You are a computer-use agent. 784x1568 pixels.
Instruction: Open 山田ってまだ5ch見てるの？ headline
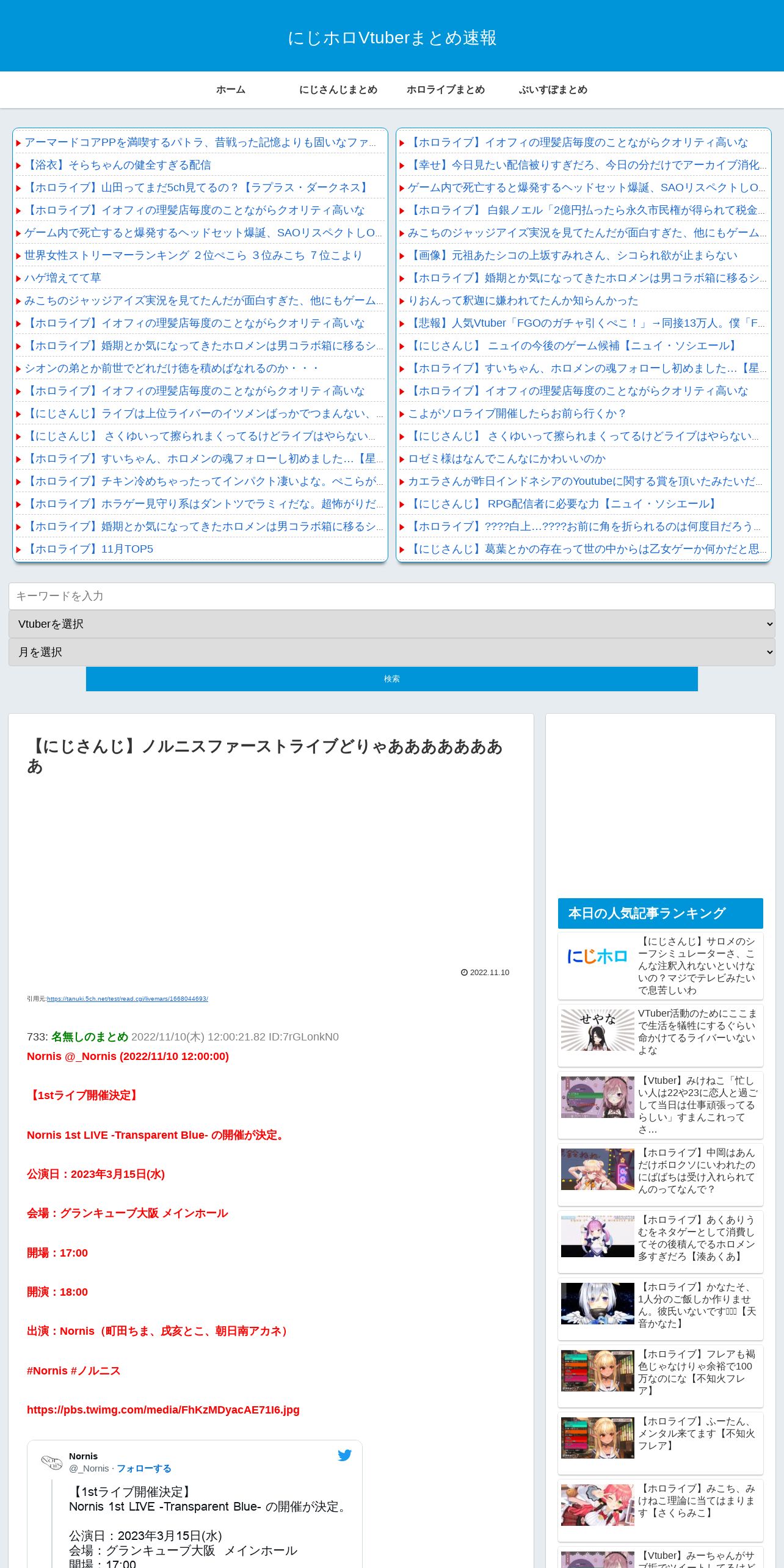tap(198, 187)
